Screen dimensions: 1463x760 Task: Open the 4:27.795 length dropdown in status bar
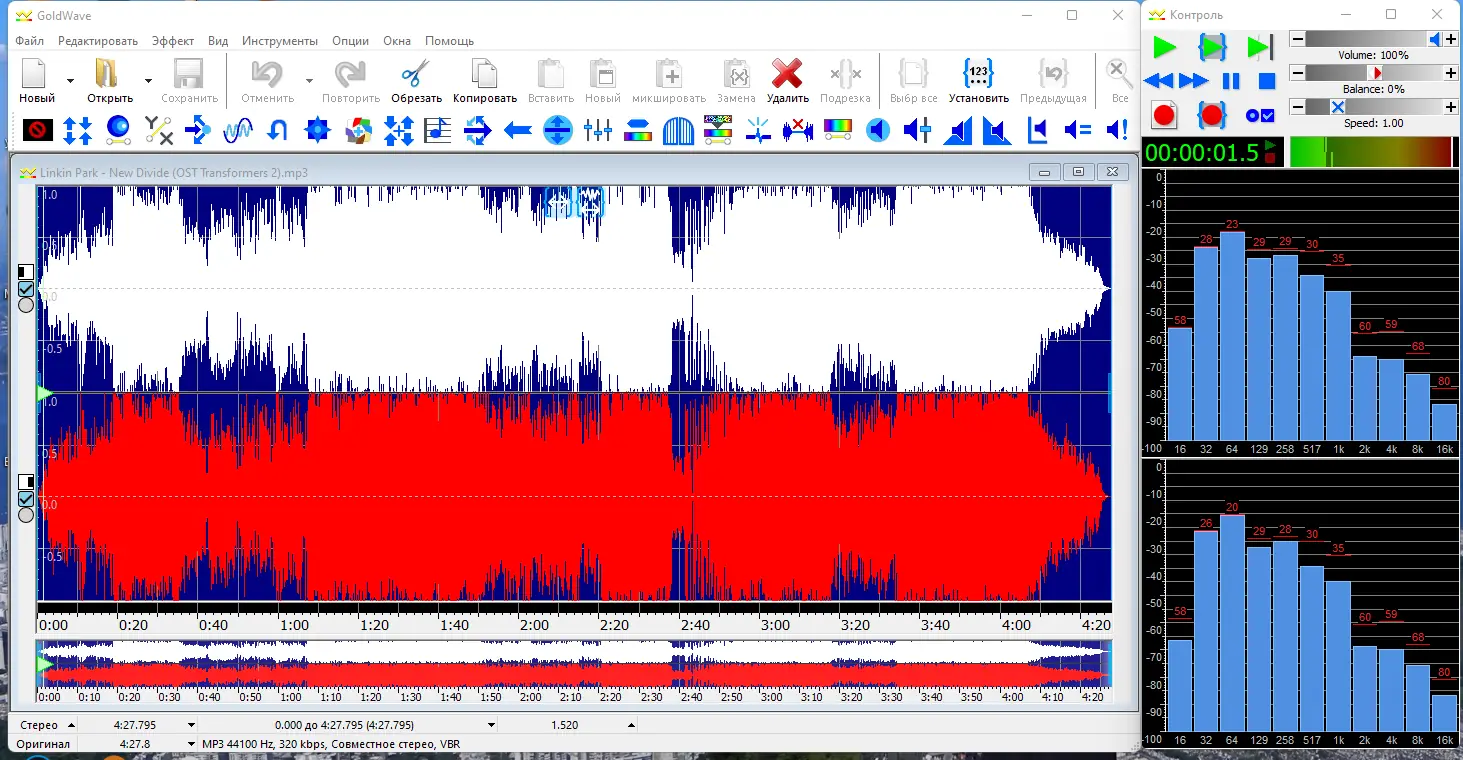[x=191, y=725]
